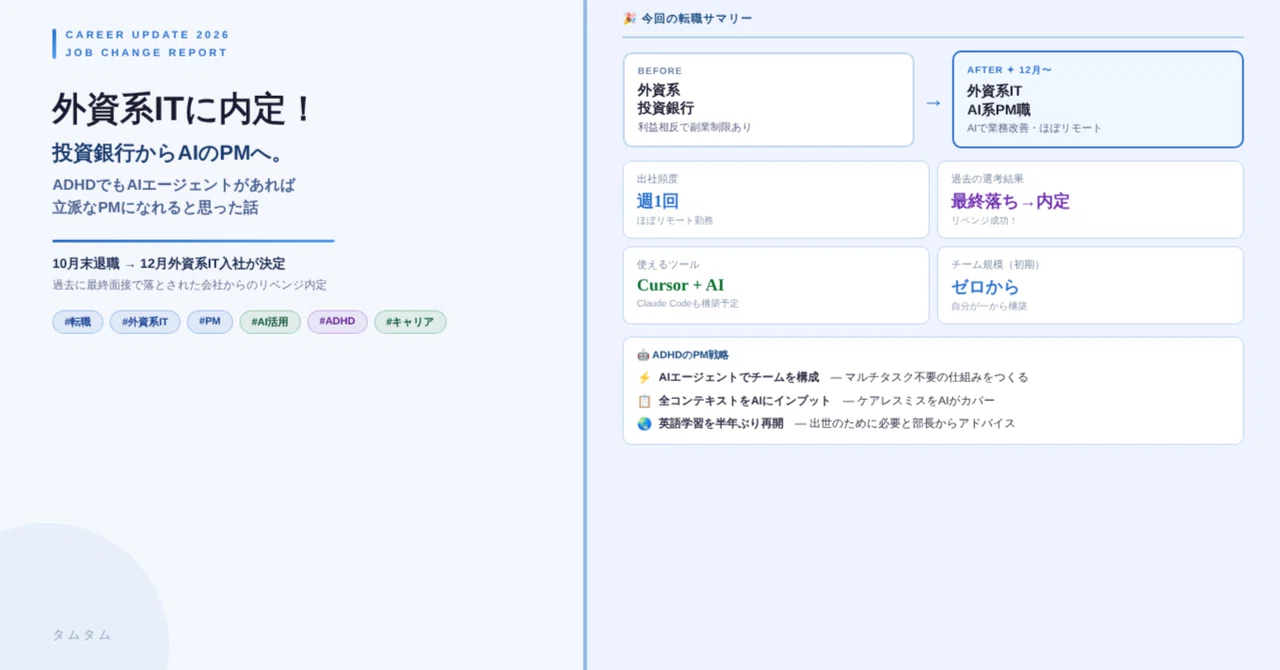Click the 出社頻度 card label

(x=657, y=179)
